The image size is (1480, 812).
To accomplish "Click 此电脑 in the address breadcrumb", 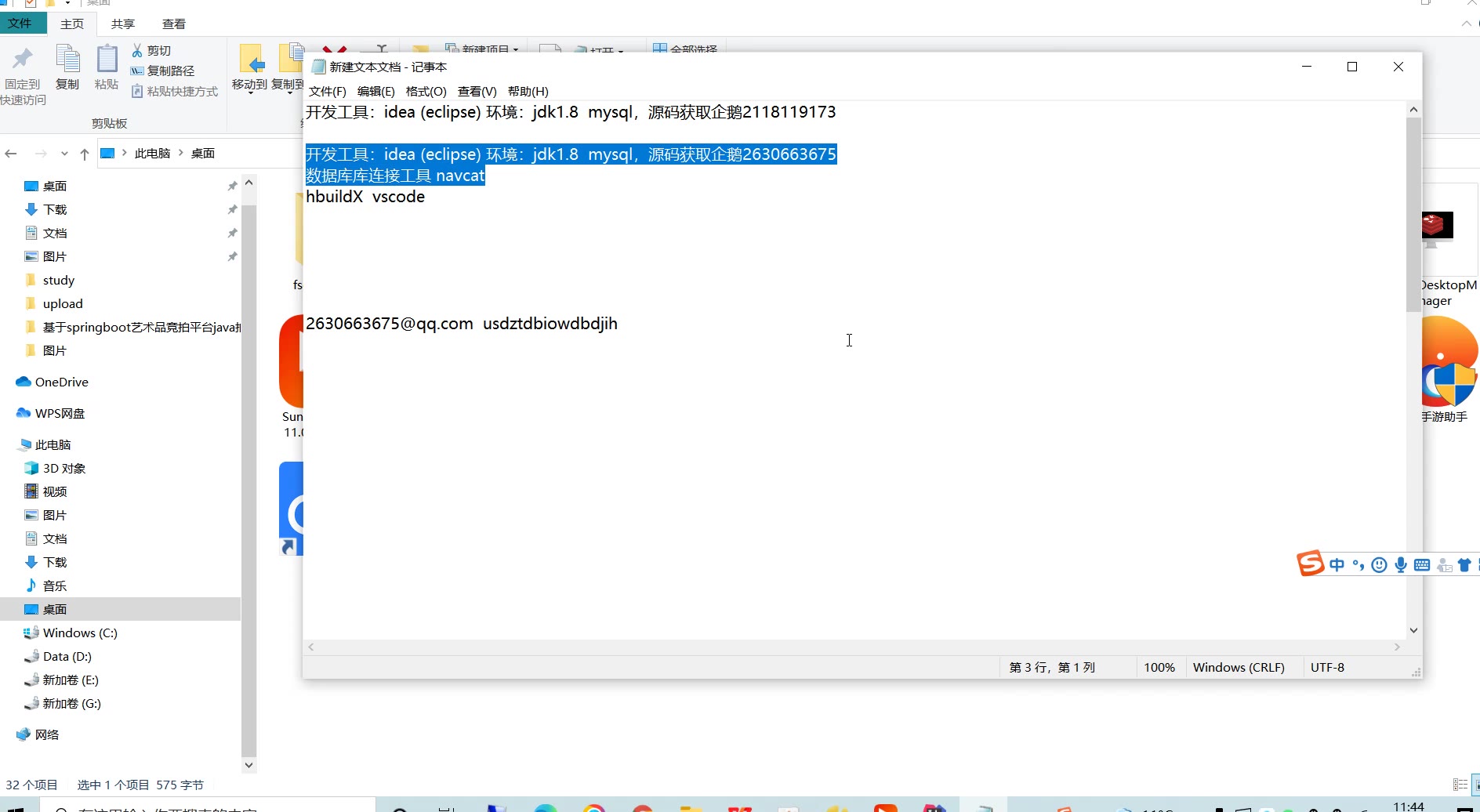I will [x=152, y=153].
